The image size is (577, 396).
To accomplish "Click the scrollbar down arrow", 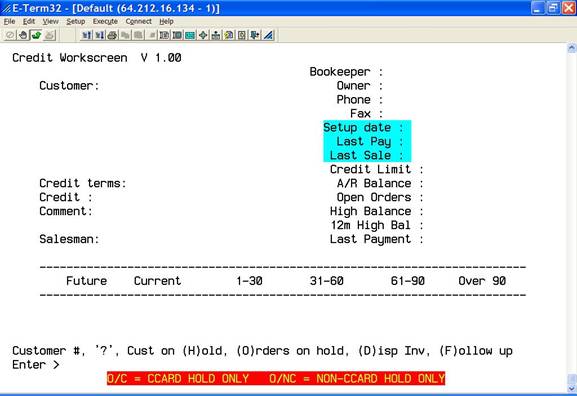I will coord(572,388).
